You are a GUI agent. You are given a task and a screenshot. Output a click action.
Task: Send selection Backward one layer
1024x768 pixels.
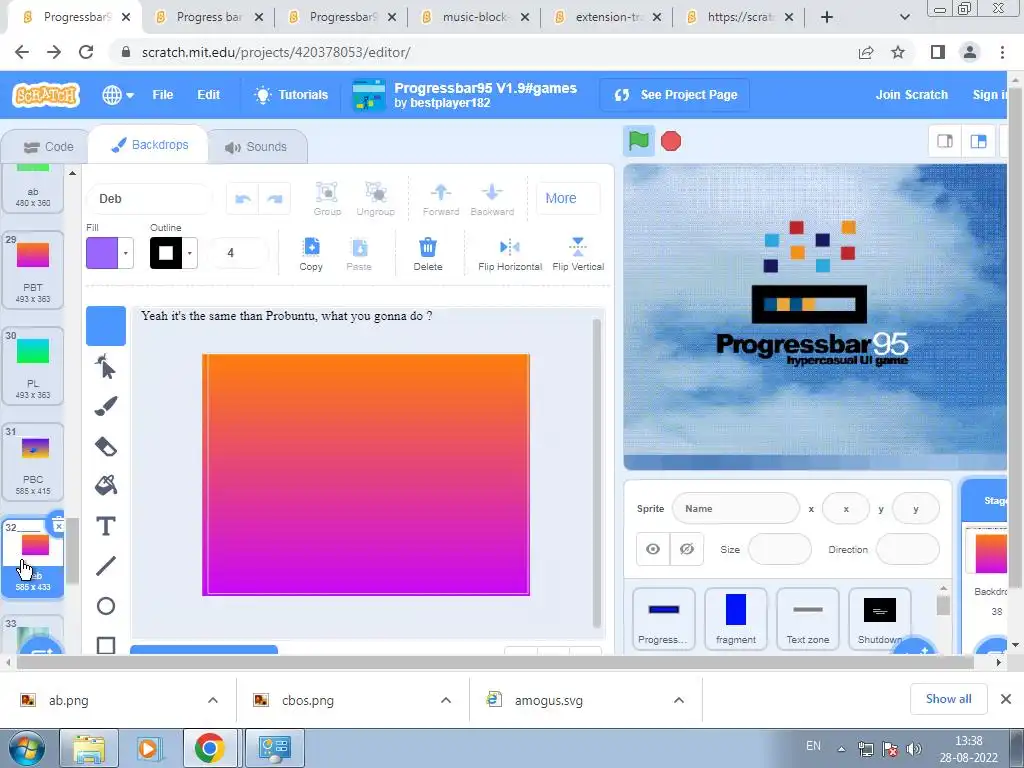(492, 199)
